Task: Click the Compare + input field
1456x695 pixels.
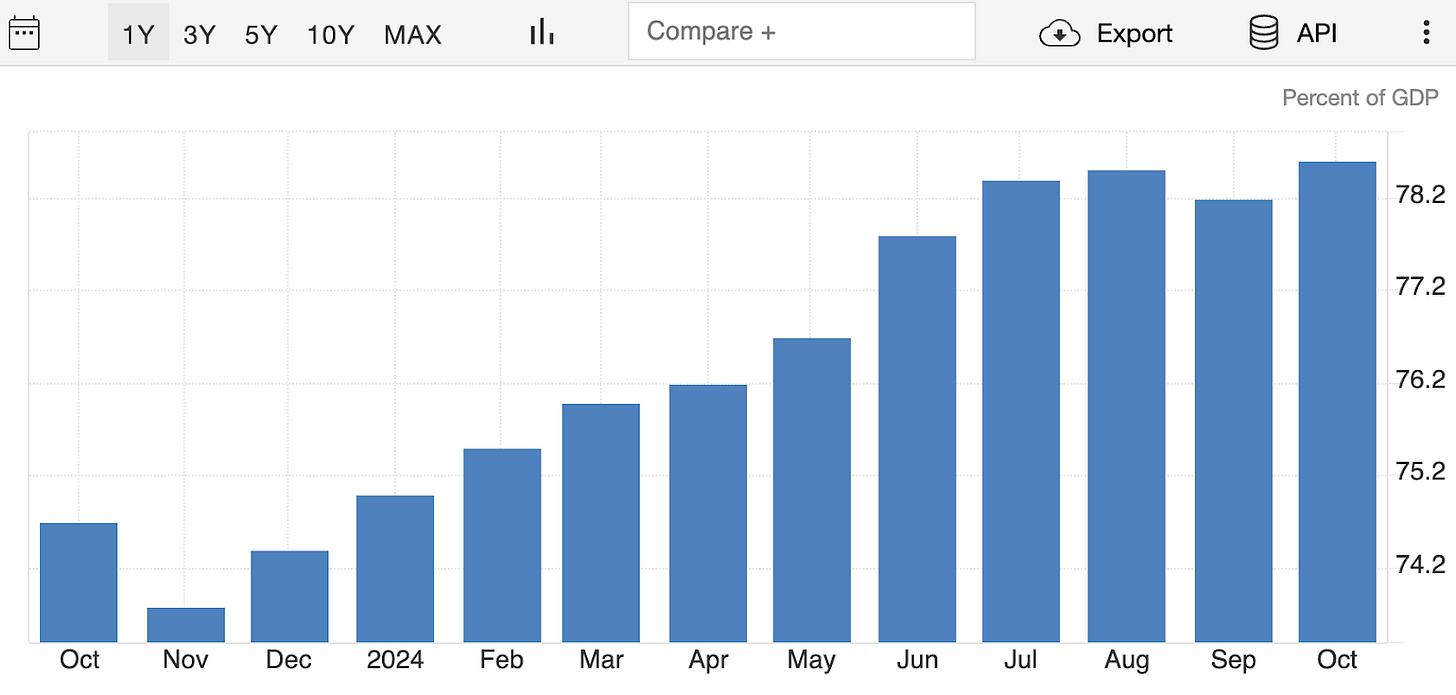Action: point(801,31)
